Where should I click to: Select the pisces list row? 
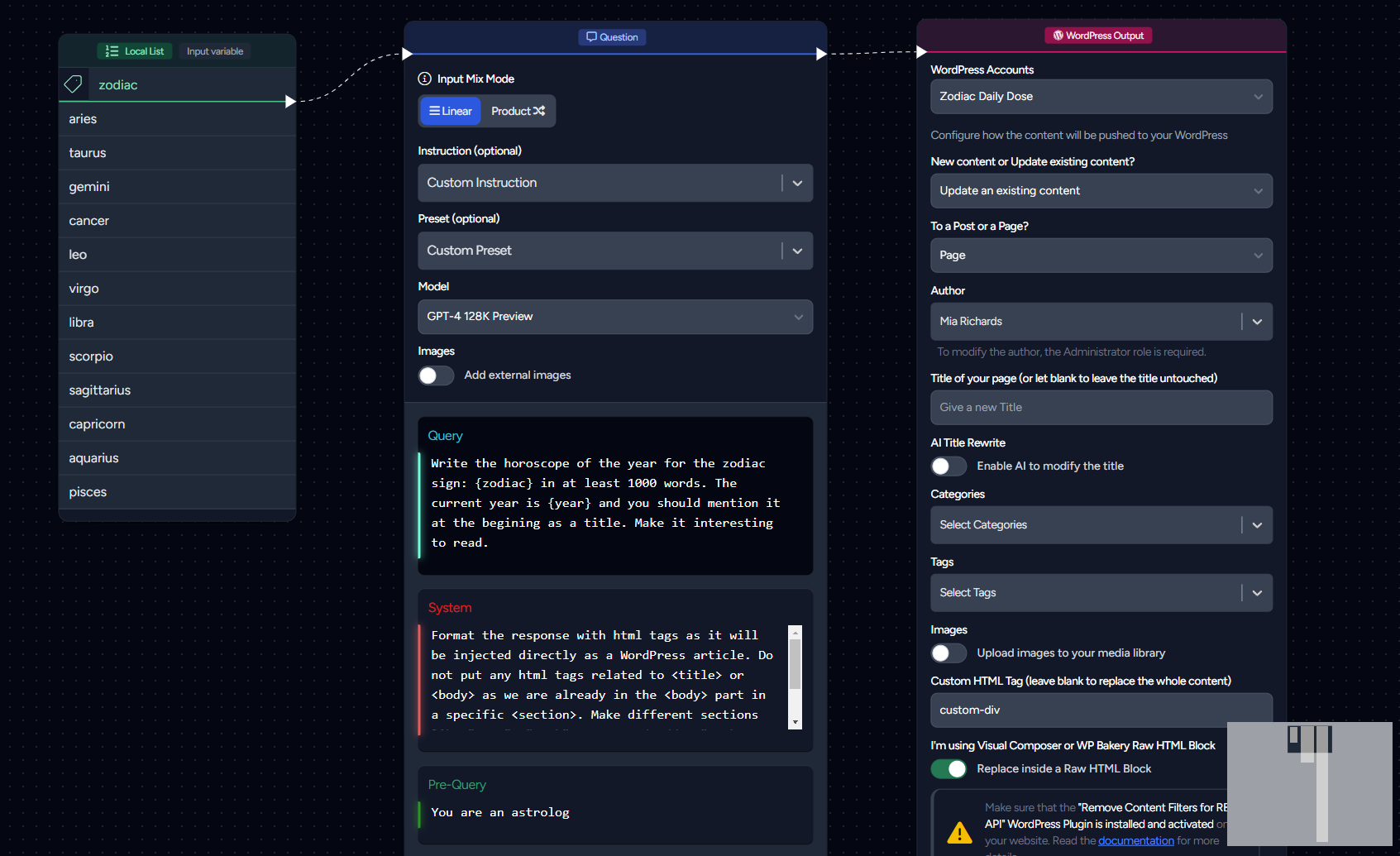click(177, 492)
